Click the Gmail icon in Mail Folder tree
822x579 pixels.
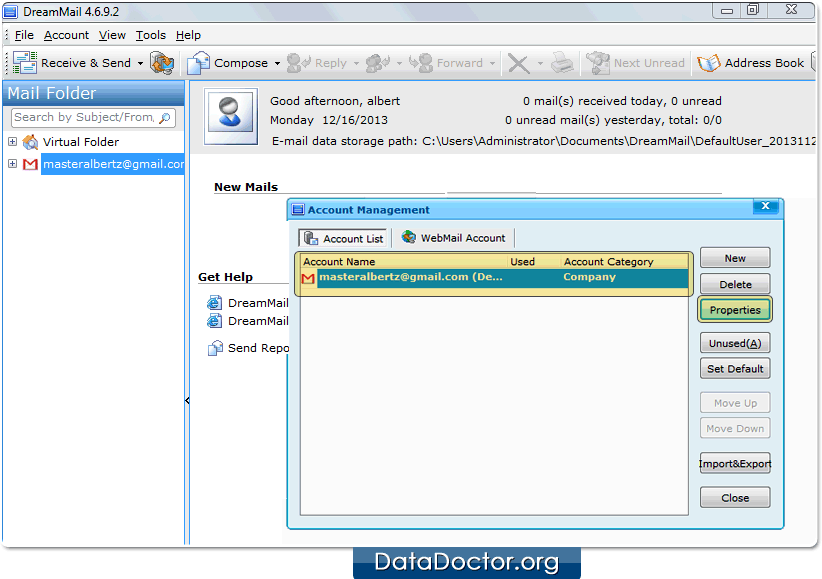[30, 164]
